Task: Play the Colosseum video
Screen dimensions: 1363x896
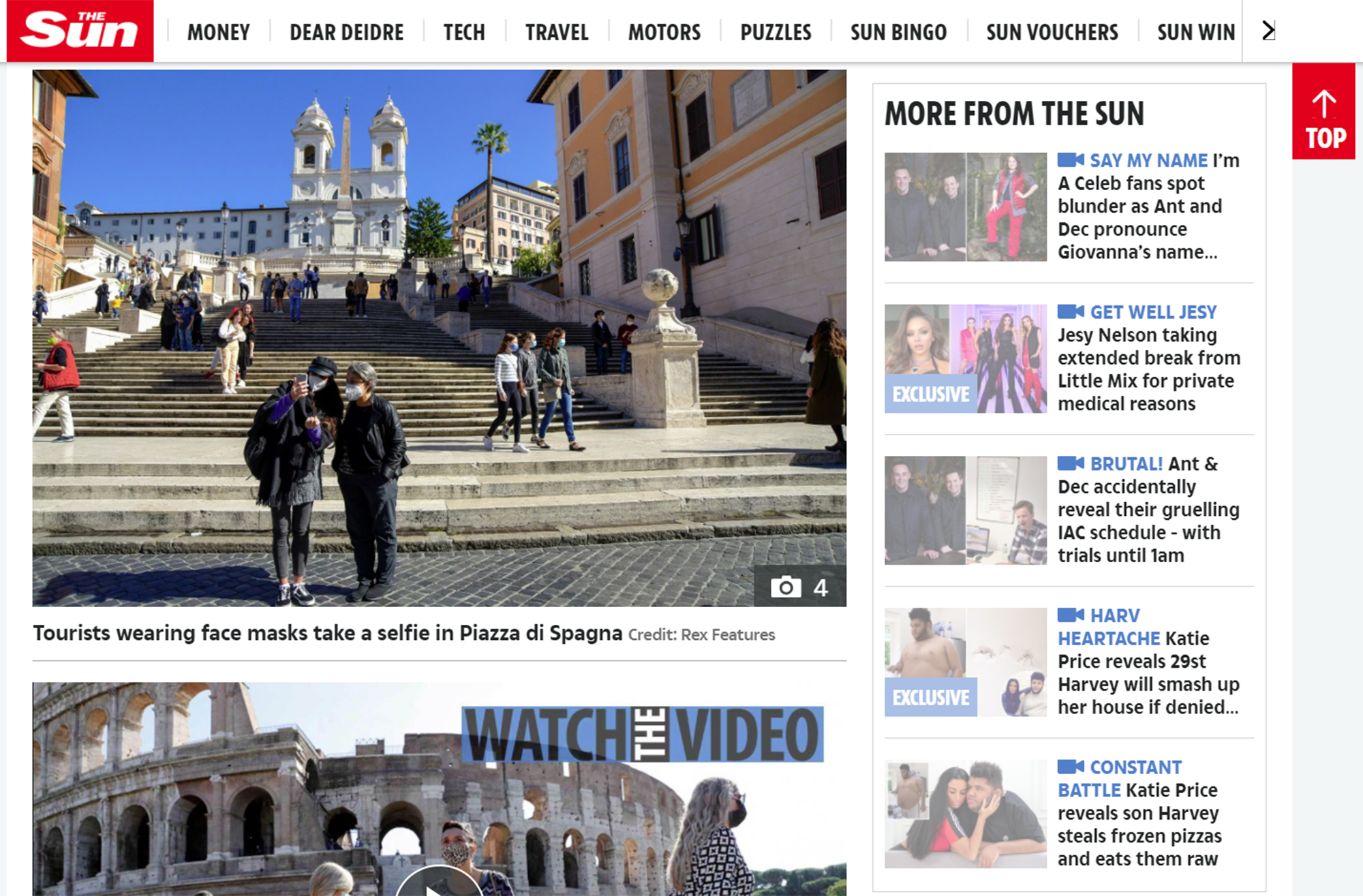Action: point(439,882)
